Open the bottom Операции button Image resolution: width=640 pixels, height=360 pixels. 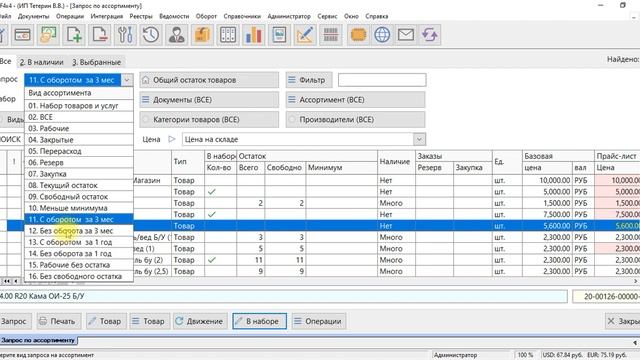pyautogui.click(x=319, y=321)
